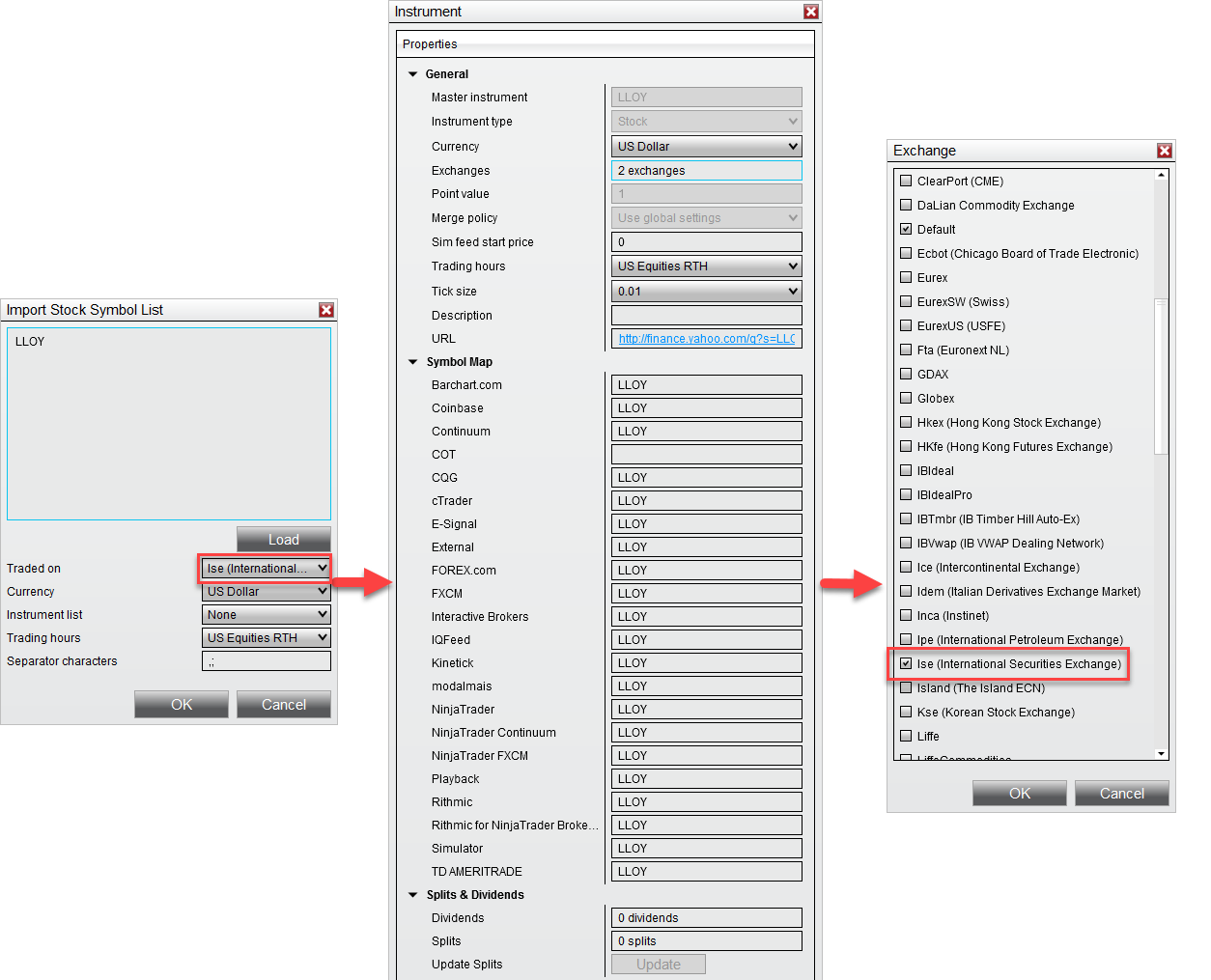Viewport: 1211px width, 980px height.
Task: Collapse the General section
Action: [413, 74]
